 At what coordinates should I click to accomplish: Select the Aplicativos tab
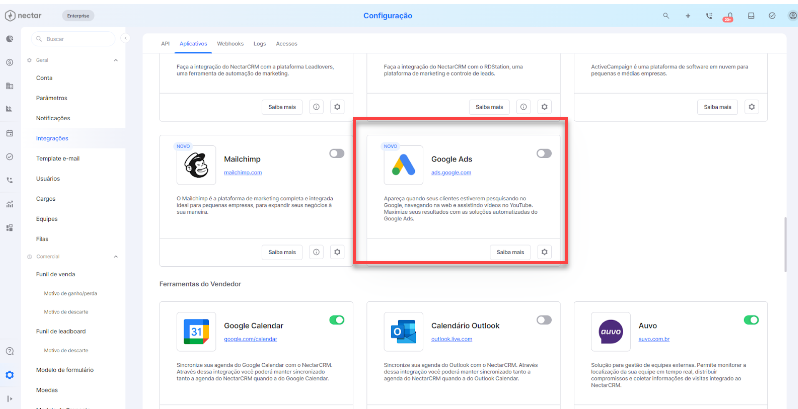point(193,44)
